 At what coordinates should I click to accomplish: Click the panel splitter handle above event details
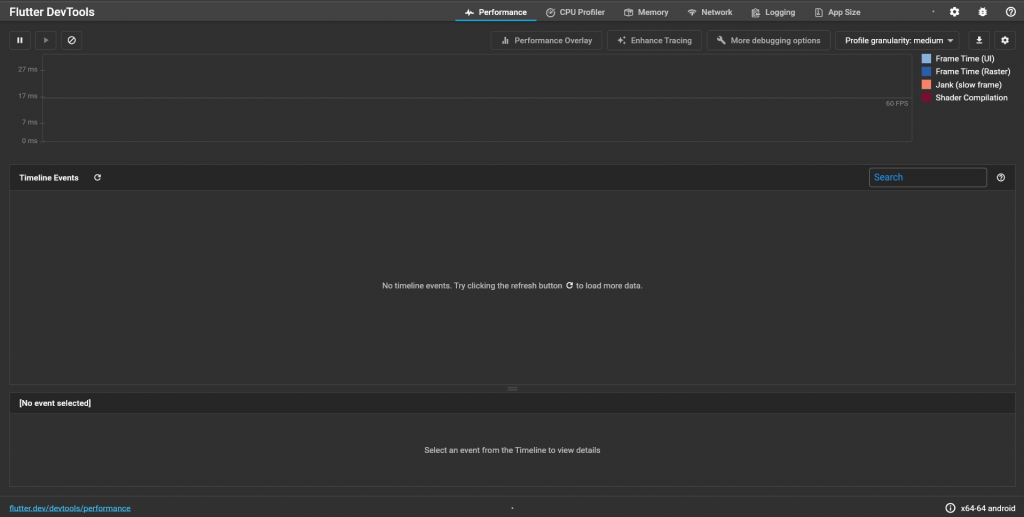point(512,389)
